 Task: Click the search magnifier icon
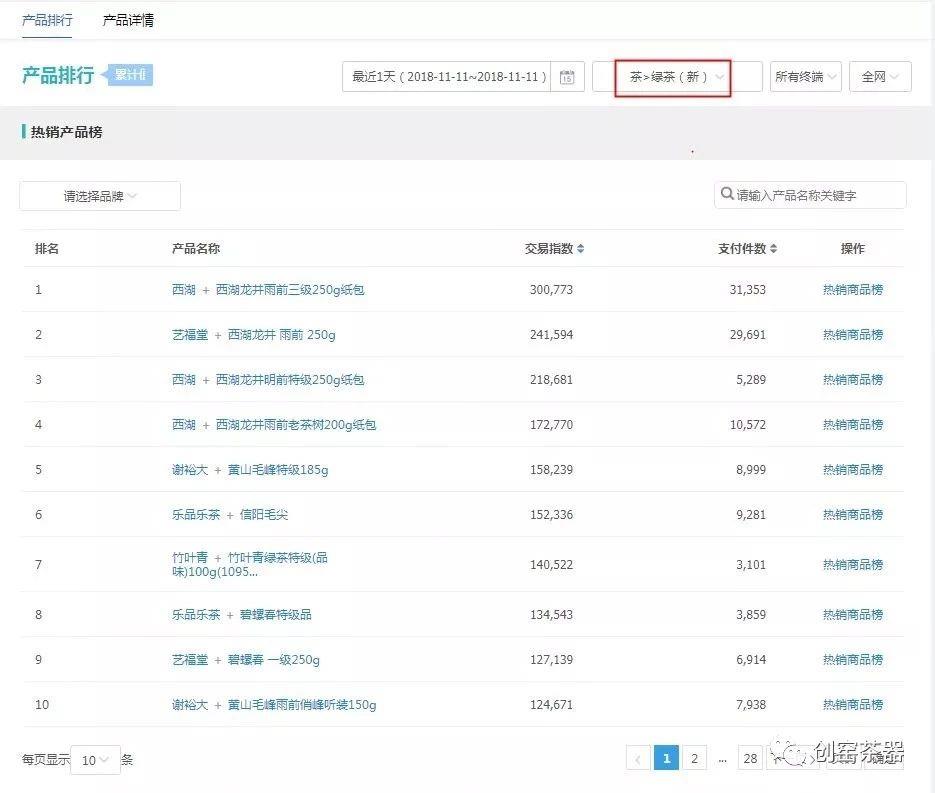[x=727, y=194]
